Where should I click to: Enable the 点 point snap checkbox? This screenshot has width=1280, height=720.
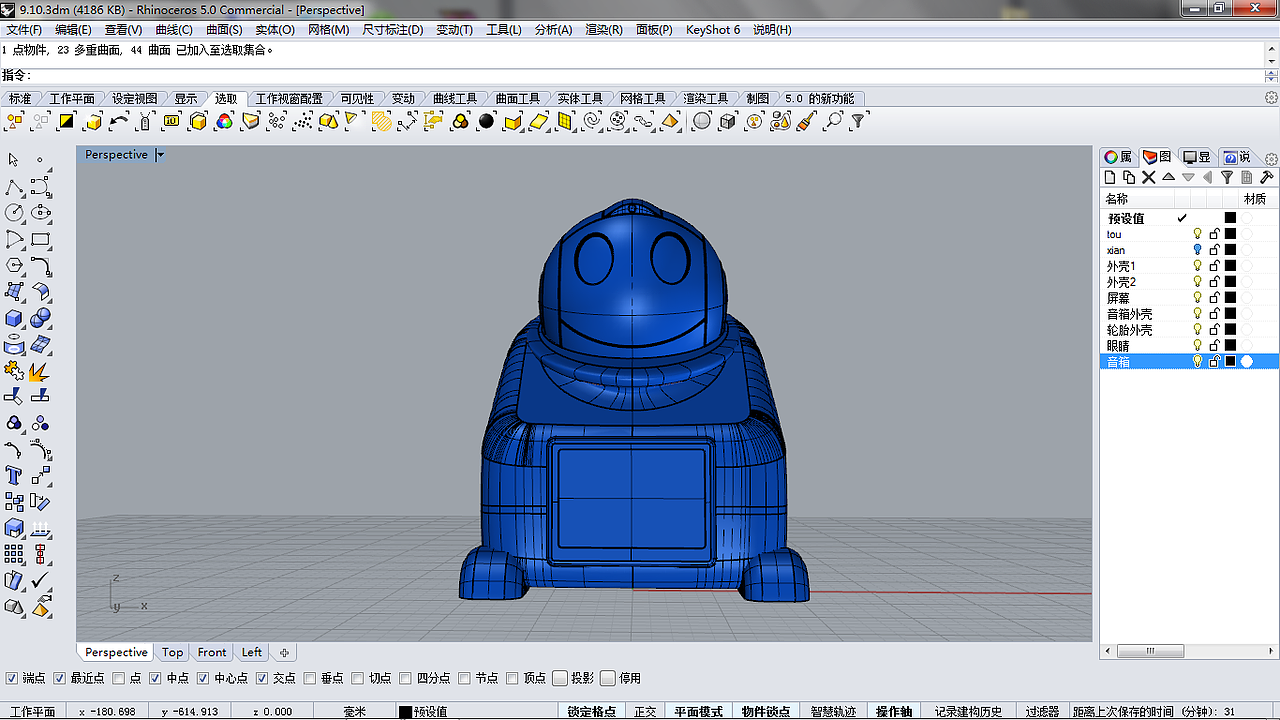pos(119,678)
